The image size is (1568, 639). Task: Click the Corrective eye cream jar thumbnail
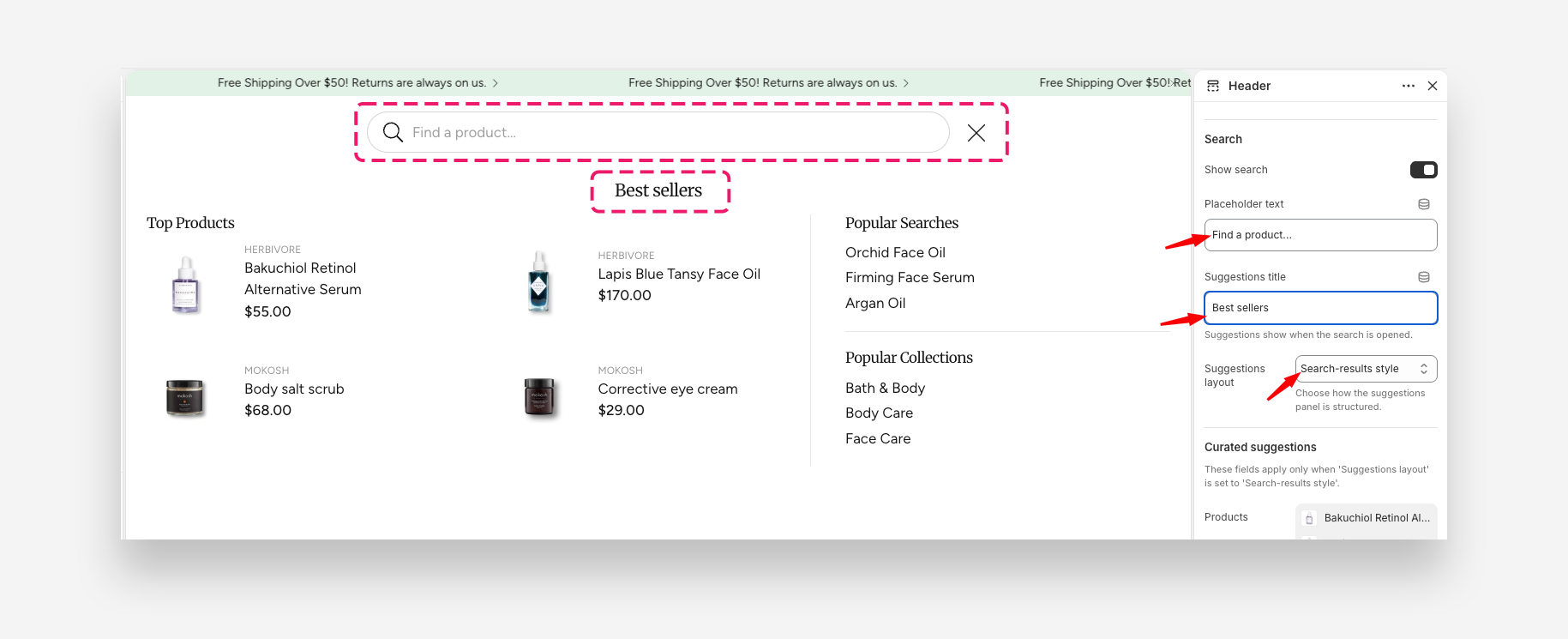[x=539, y=398]
